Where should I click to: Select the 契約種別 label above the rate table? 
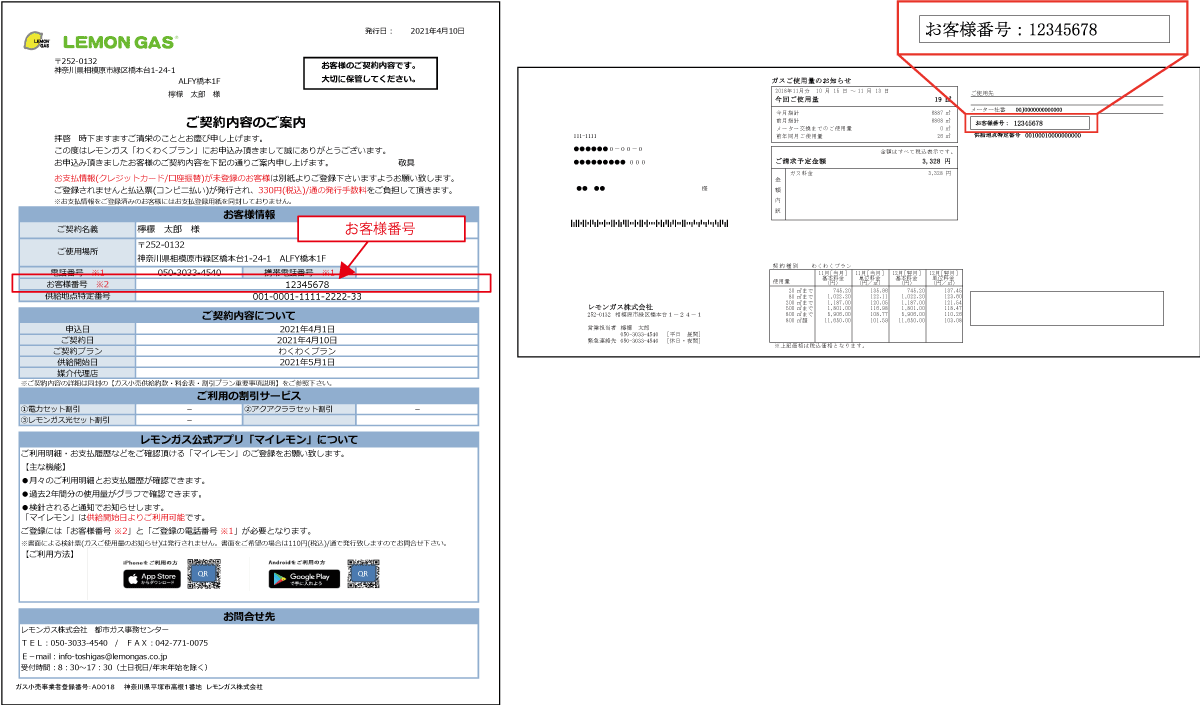click(x=786, y=265)
